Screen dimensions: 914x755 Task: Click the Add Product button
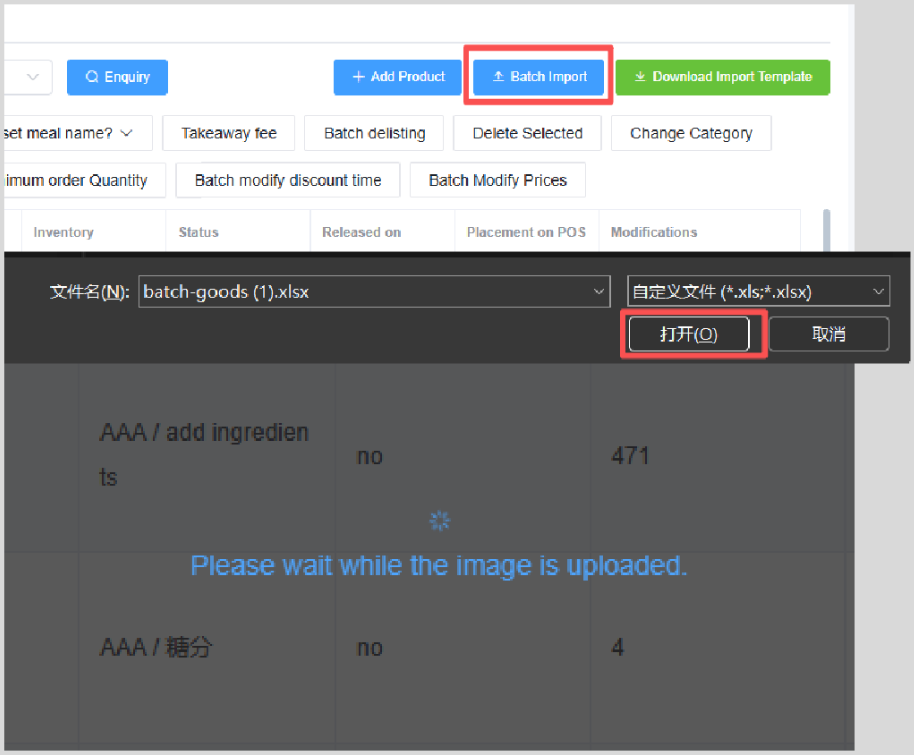click(397, 77)
